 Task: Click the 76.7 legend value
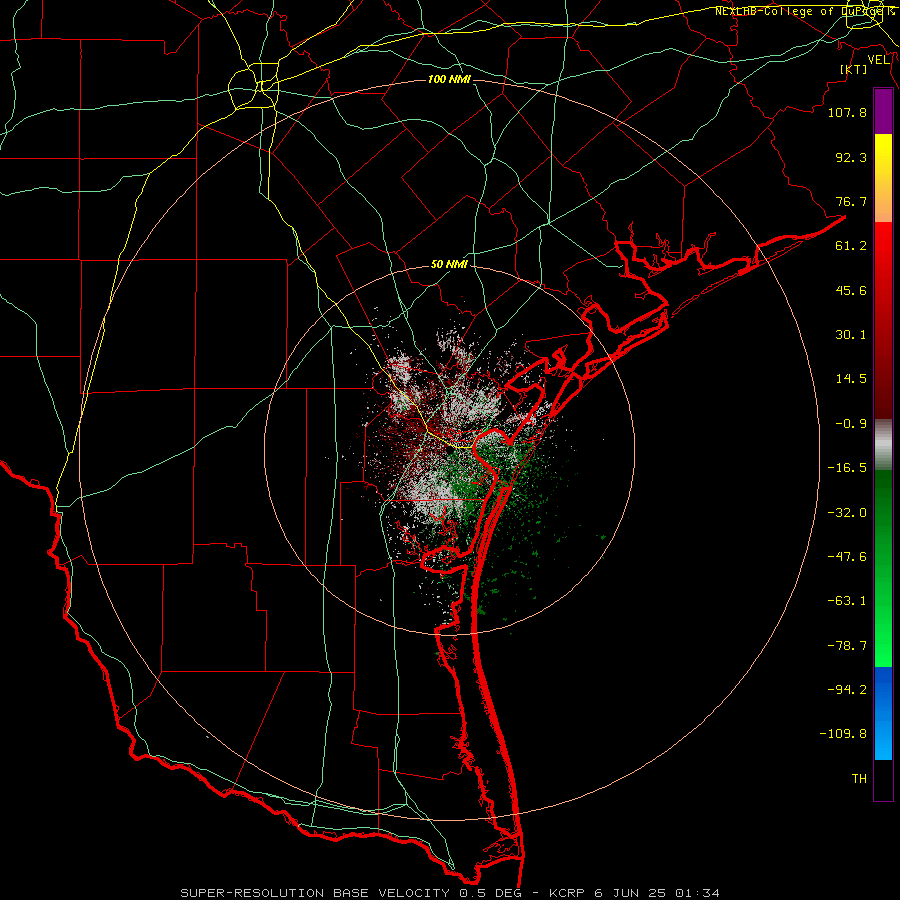(851, 201)
